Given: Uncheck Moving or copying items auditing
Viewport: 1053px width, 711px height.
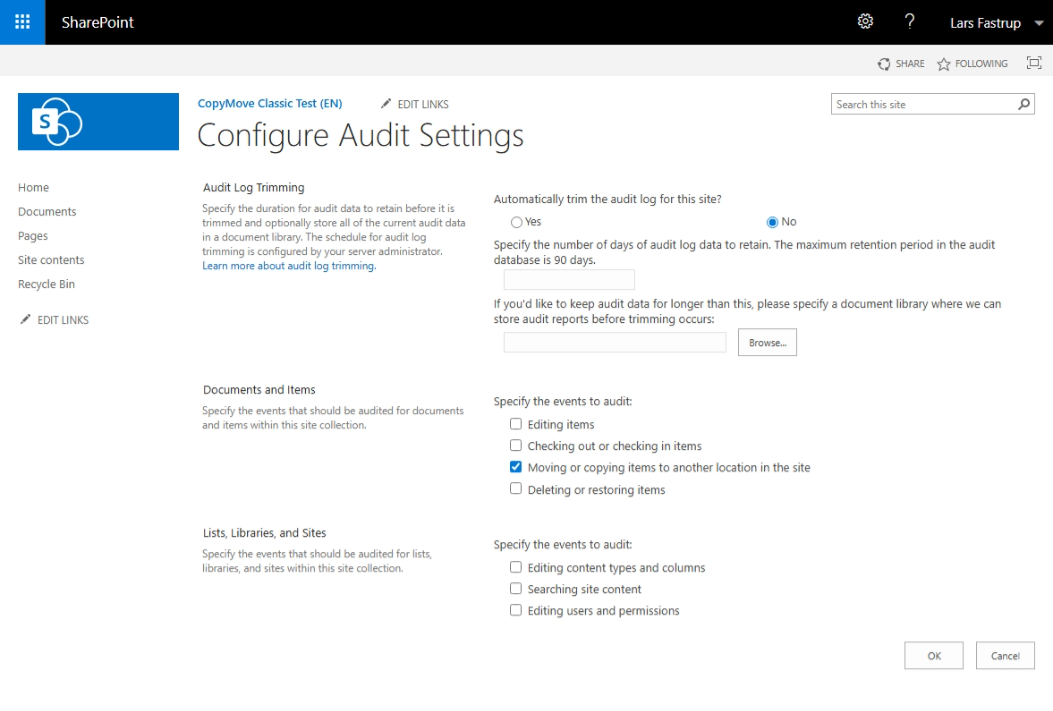Looking at the screenshot, I should [516, 466].
